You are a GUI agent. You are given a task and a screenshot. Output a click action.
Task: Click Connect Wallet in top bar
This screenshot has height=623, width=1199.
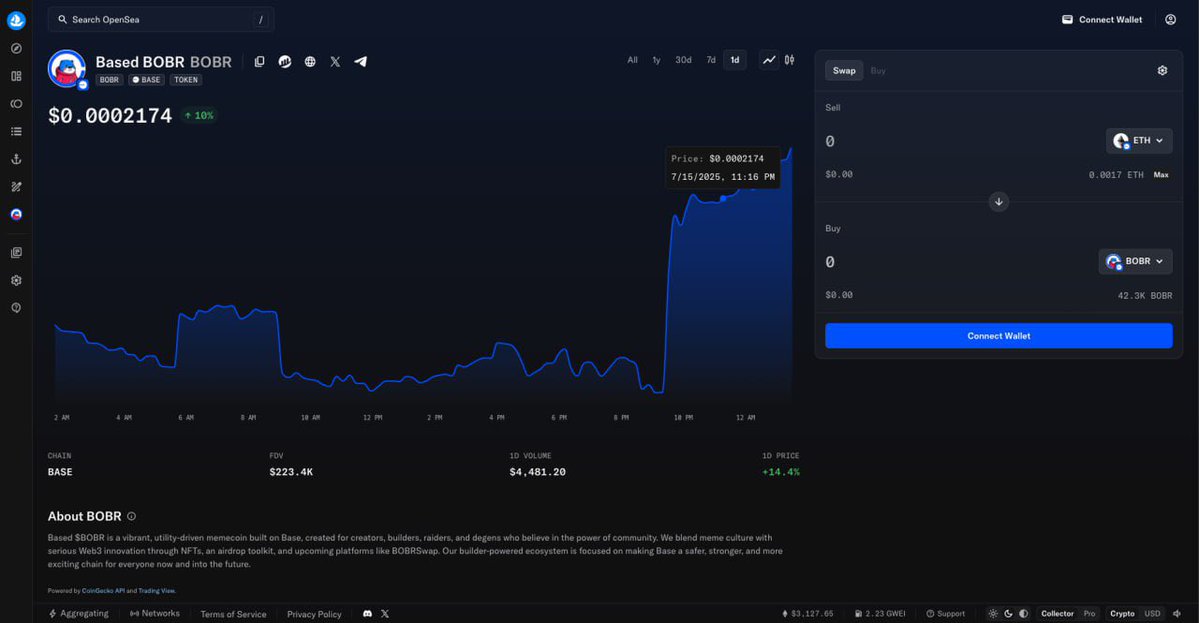pyautogui.click(x=1102, y=20)
